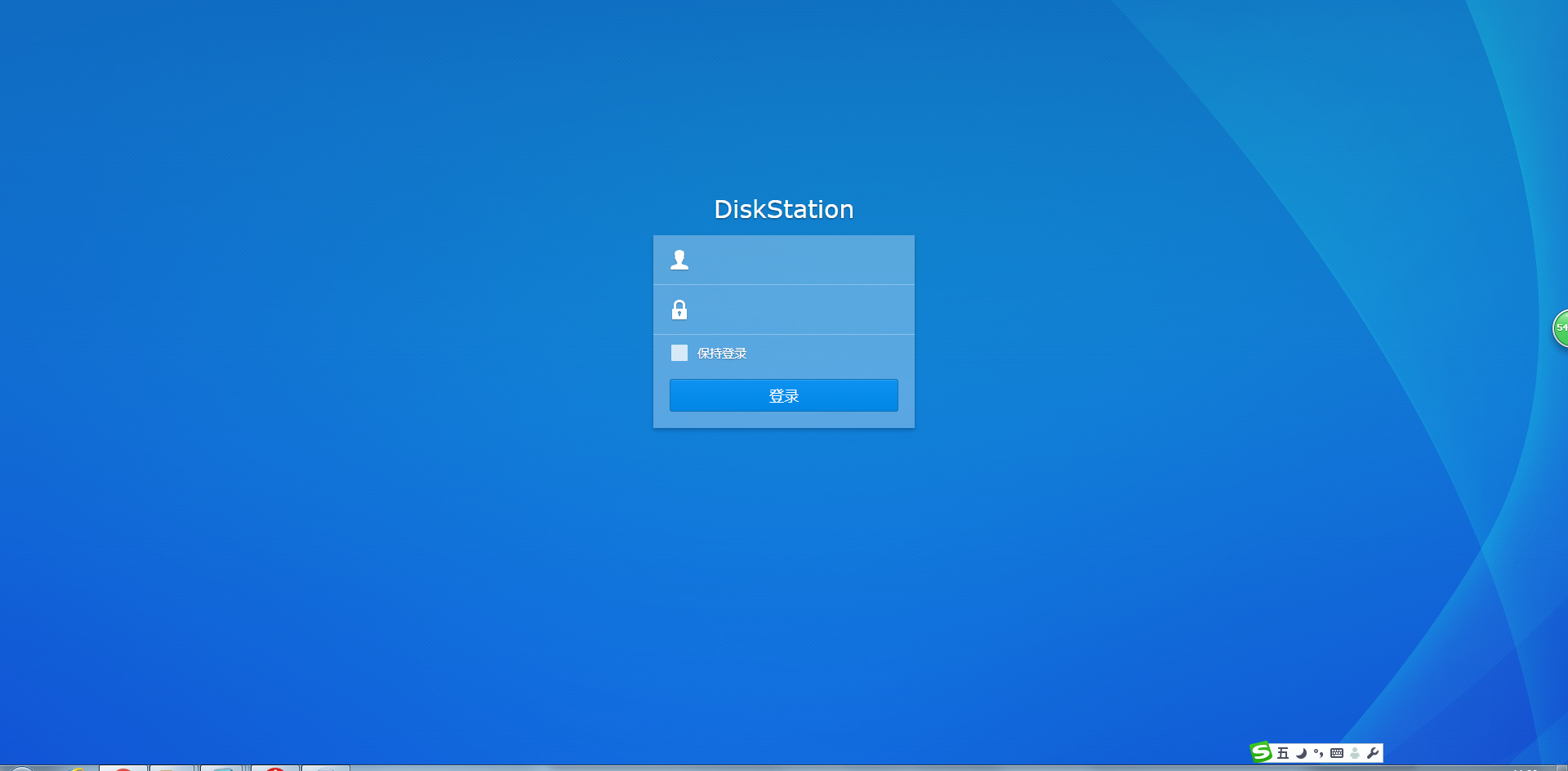Enable the 保持登录 checkbox

tap(679, 353)
